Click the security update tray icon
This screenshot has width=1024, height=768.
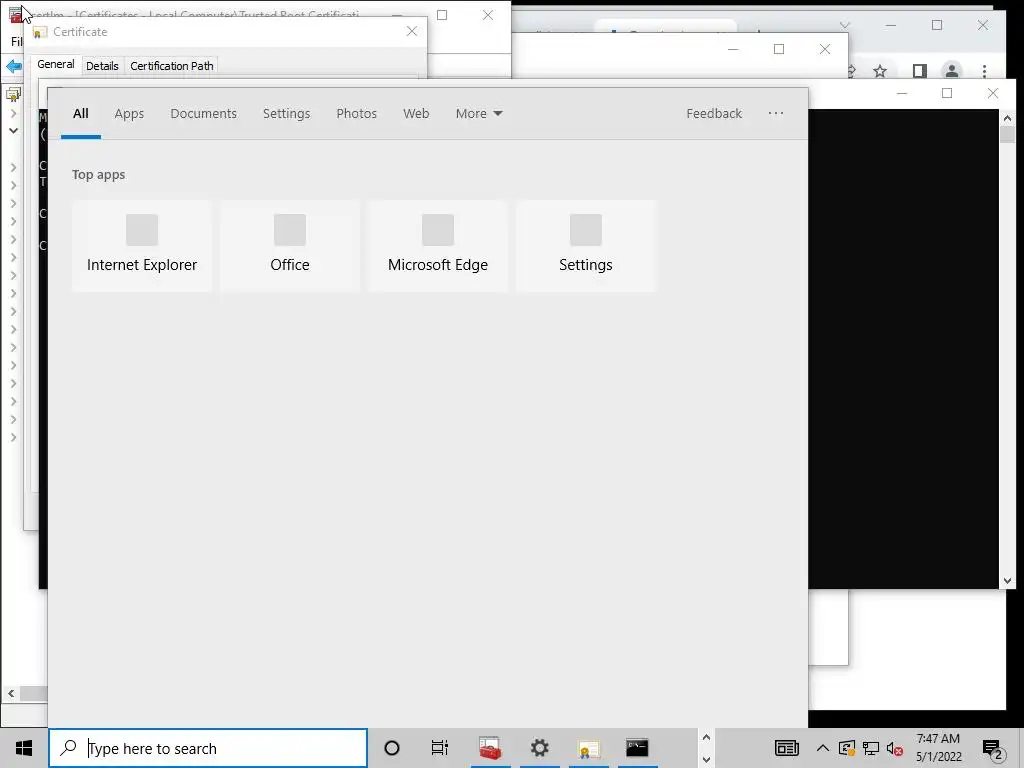(x=846, y=748)
